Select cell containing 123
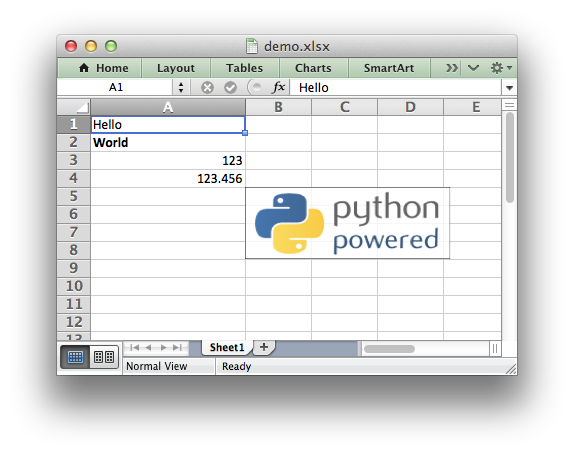Image resolution: width=574 pixels, height=454 pixels. pyautogui.click(x=168, y=160)
